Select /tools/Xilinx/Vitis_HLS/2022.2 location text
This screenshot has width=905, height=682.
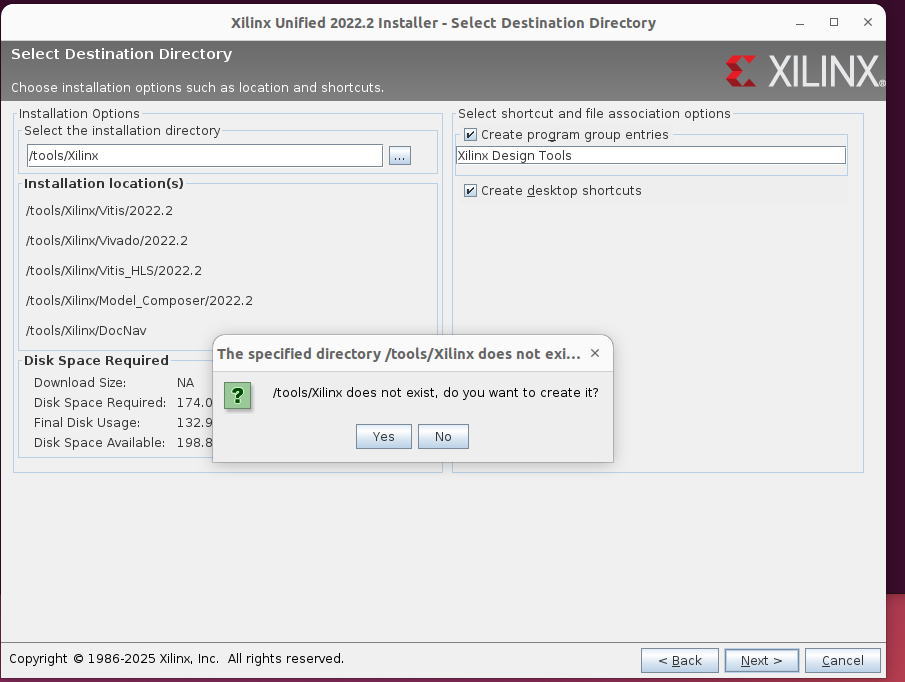click(114, 271)
